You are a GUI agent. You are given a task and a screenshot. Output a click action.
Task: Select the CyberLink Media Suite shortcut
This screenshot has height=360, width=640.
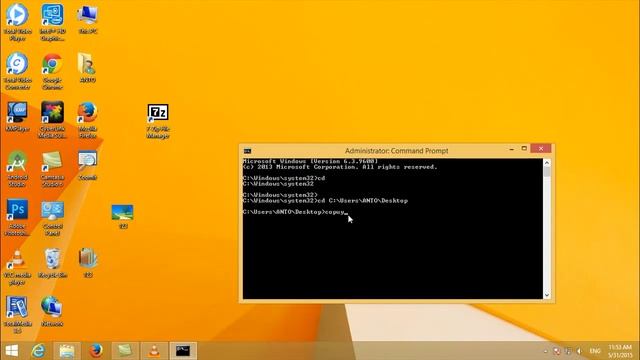(52, 120)
